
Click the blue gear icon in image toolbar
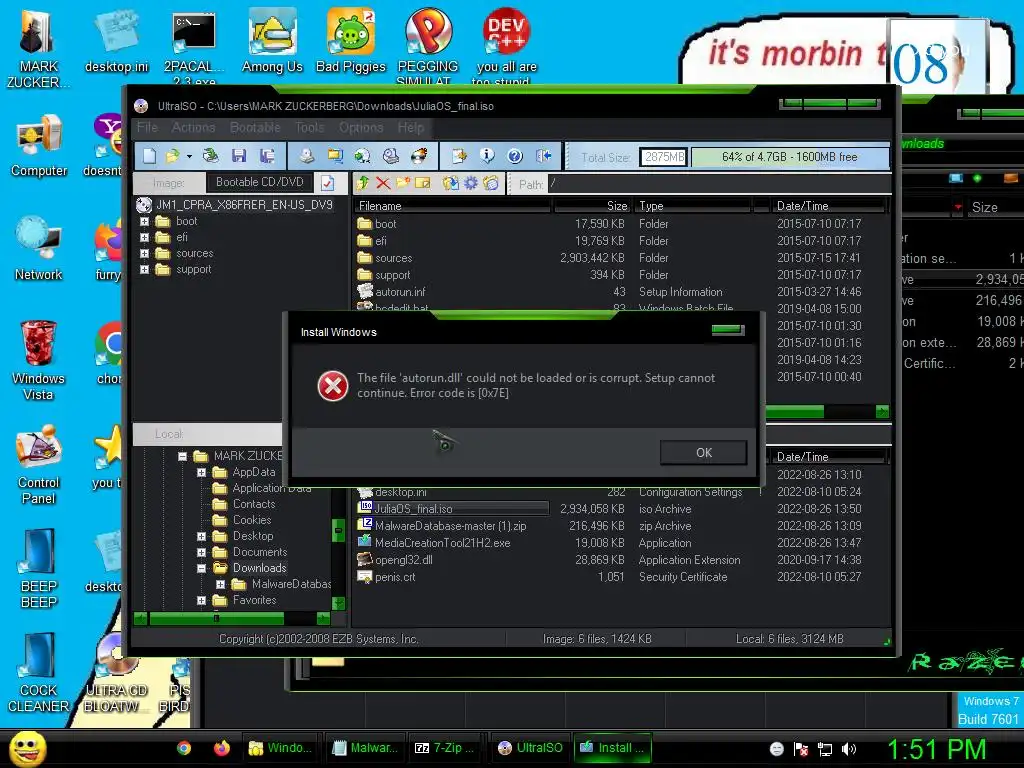point(471,184)
